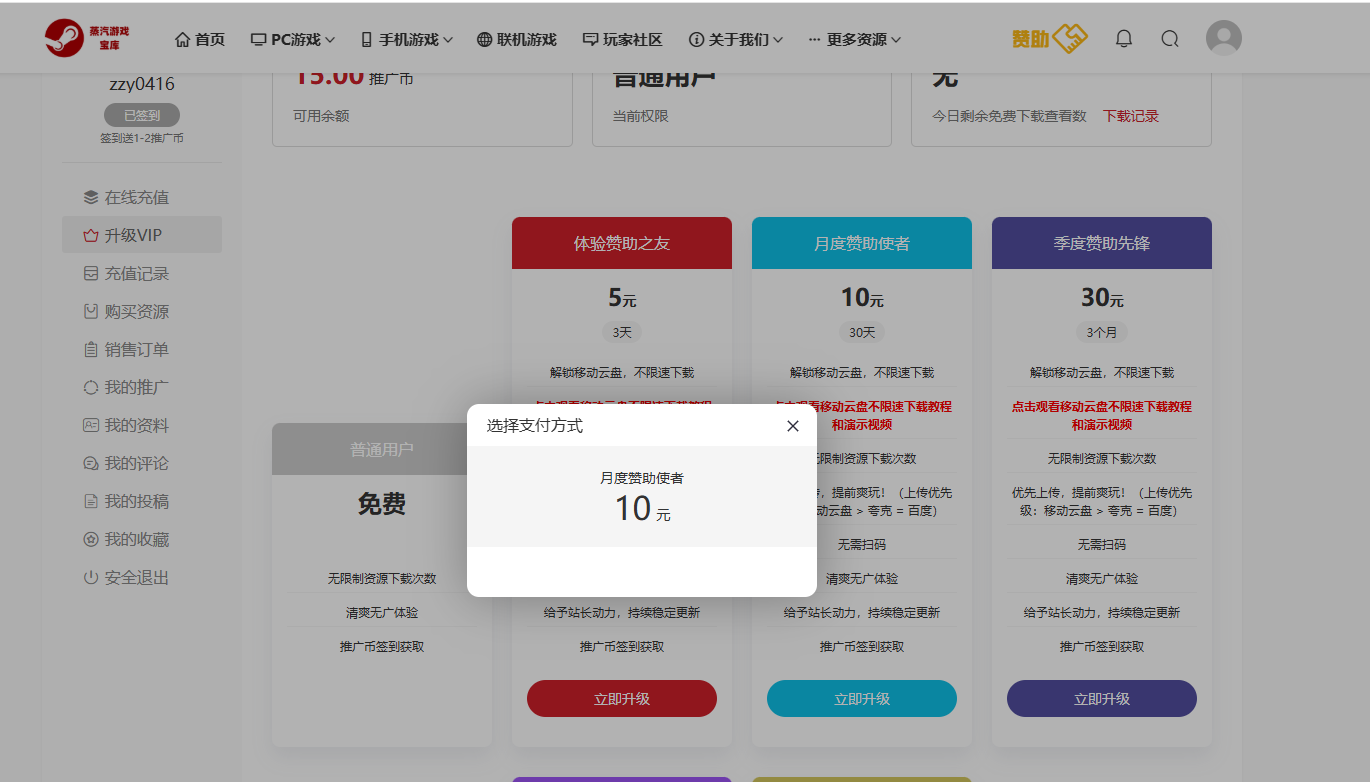The image size is (1370, 782).
Task: Open the notification bell icon
Action: (x=1123, y=39)
